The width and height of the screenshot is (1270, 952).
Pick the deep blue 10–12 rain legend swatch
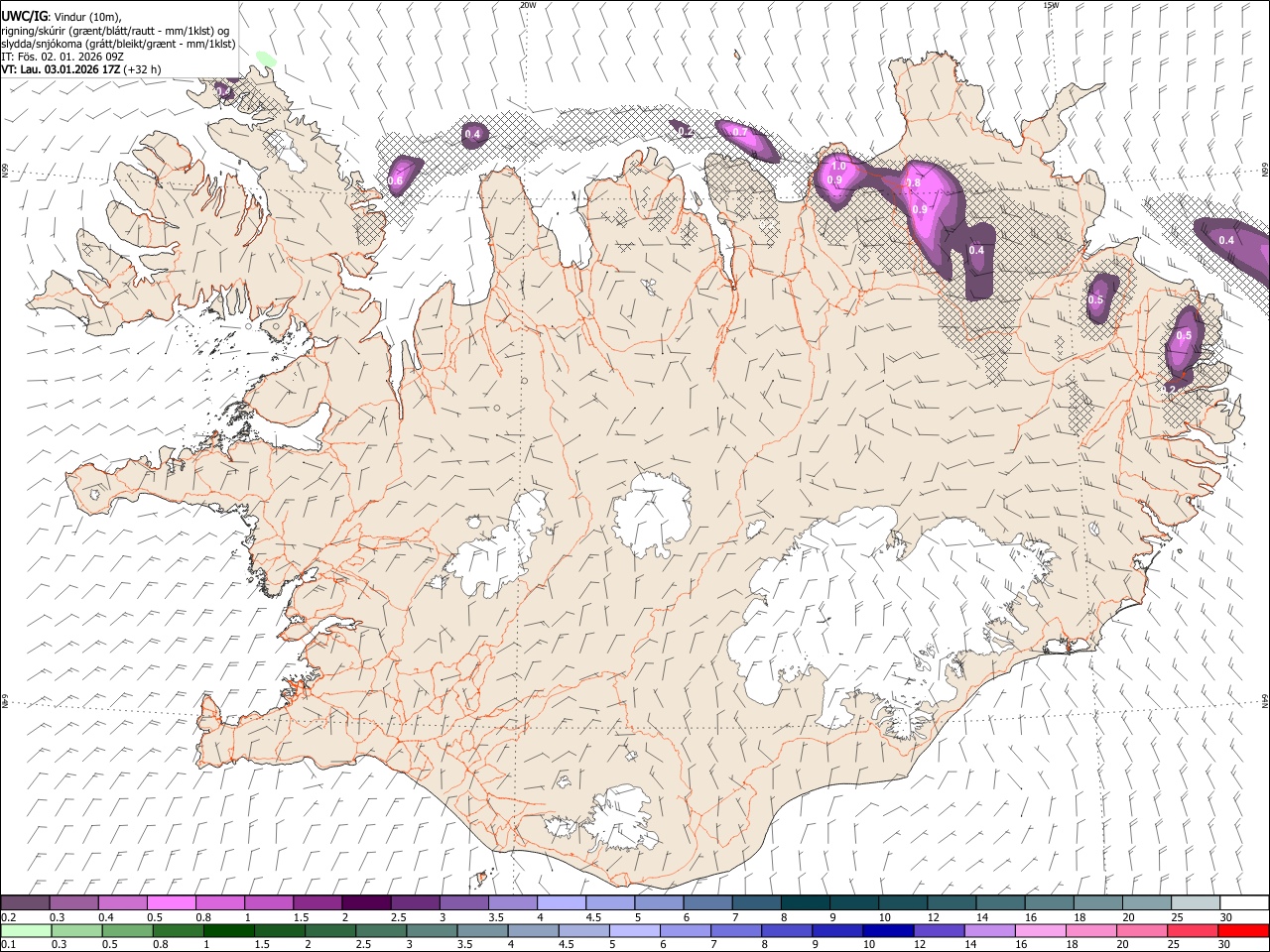click(x=888, y=930)
